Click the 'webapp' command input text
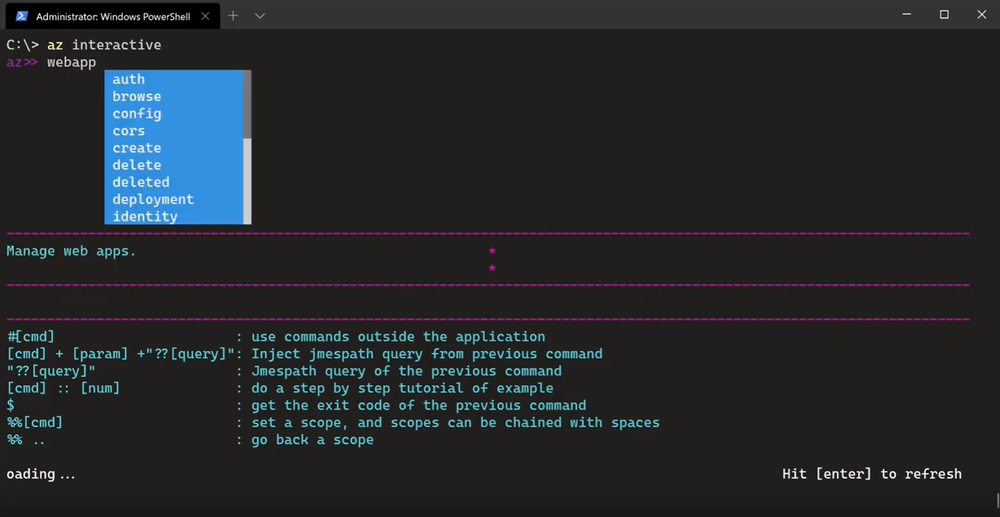 (71, 62)
